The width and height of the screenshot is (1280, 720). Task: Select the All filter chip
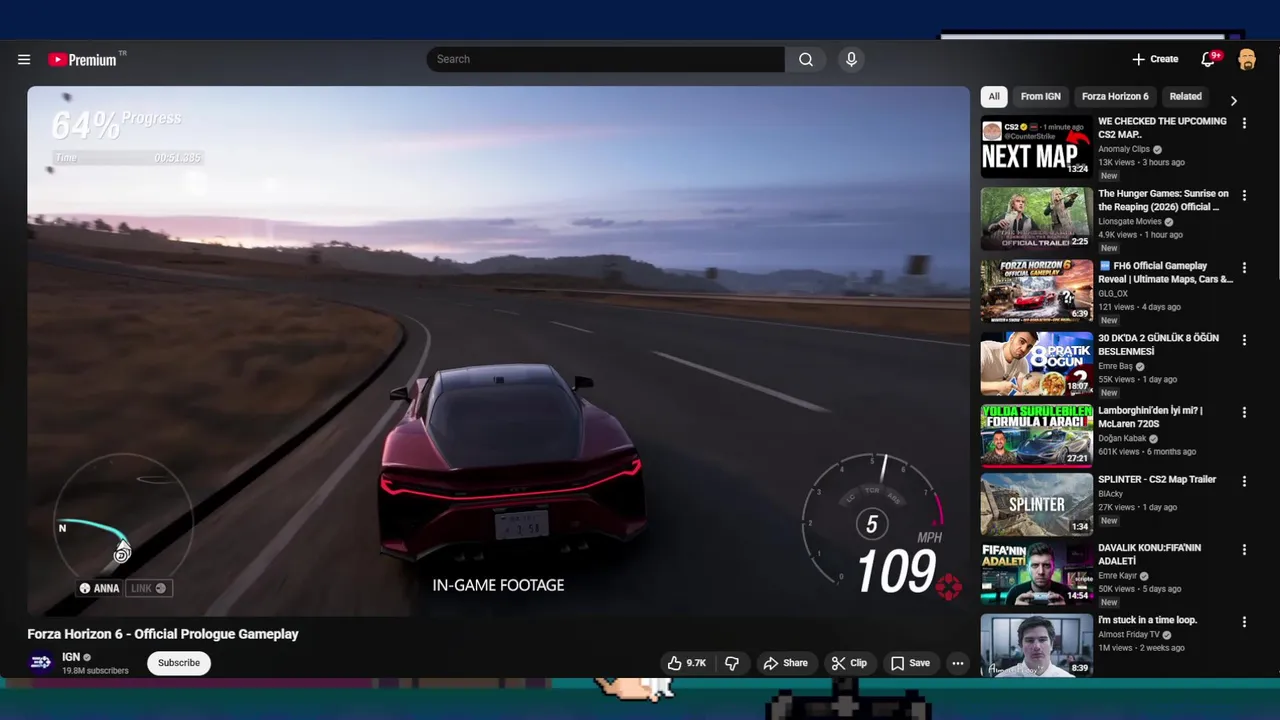pyautogui.click(x=994, y=97)
